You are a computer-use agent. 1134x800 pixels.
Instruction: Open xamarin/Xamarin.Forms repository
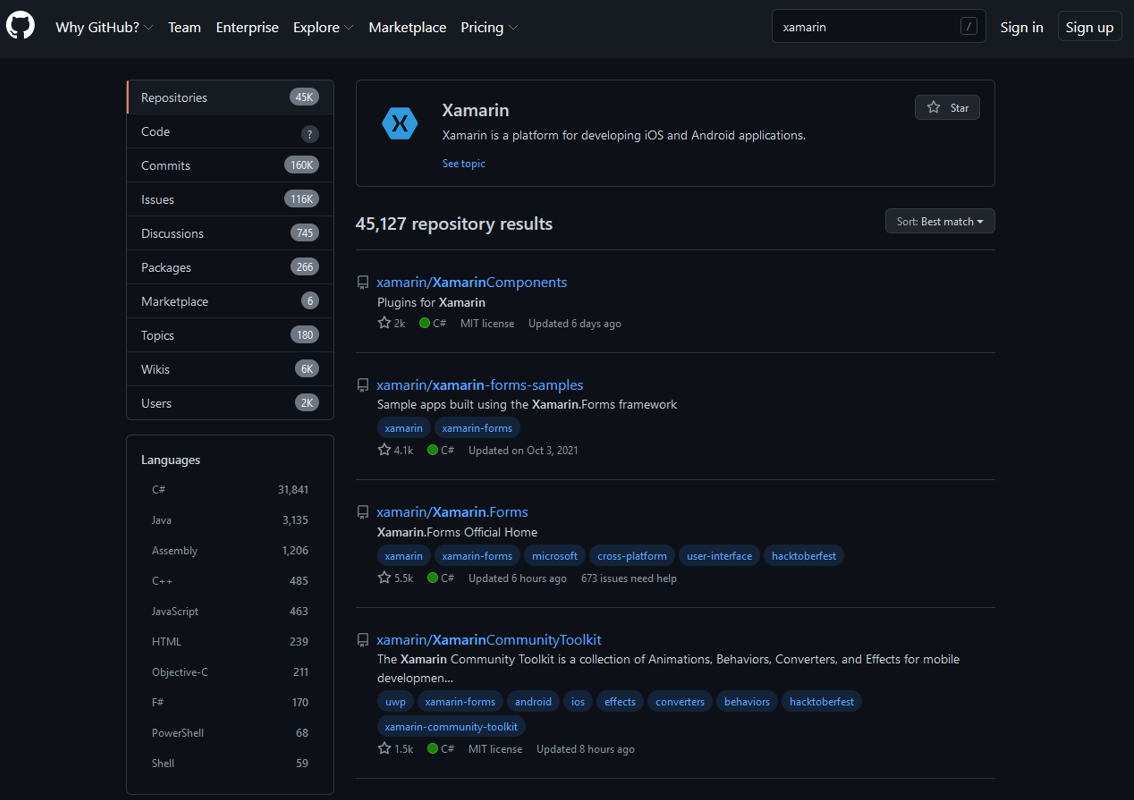coord(452,512)
